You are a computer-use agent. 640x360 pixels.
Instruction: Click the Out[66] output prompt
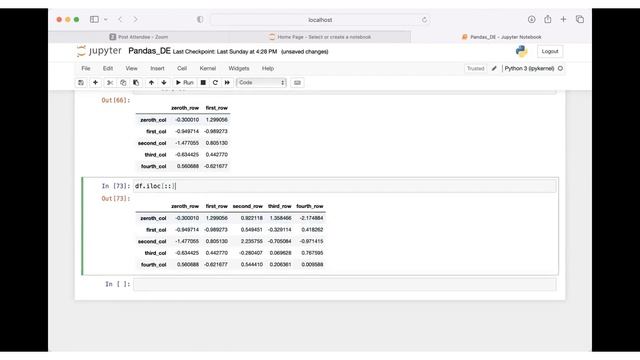point(116,100)
